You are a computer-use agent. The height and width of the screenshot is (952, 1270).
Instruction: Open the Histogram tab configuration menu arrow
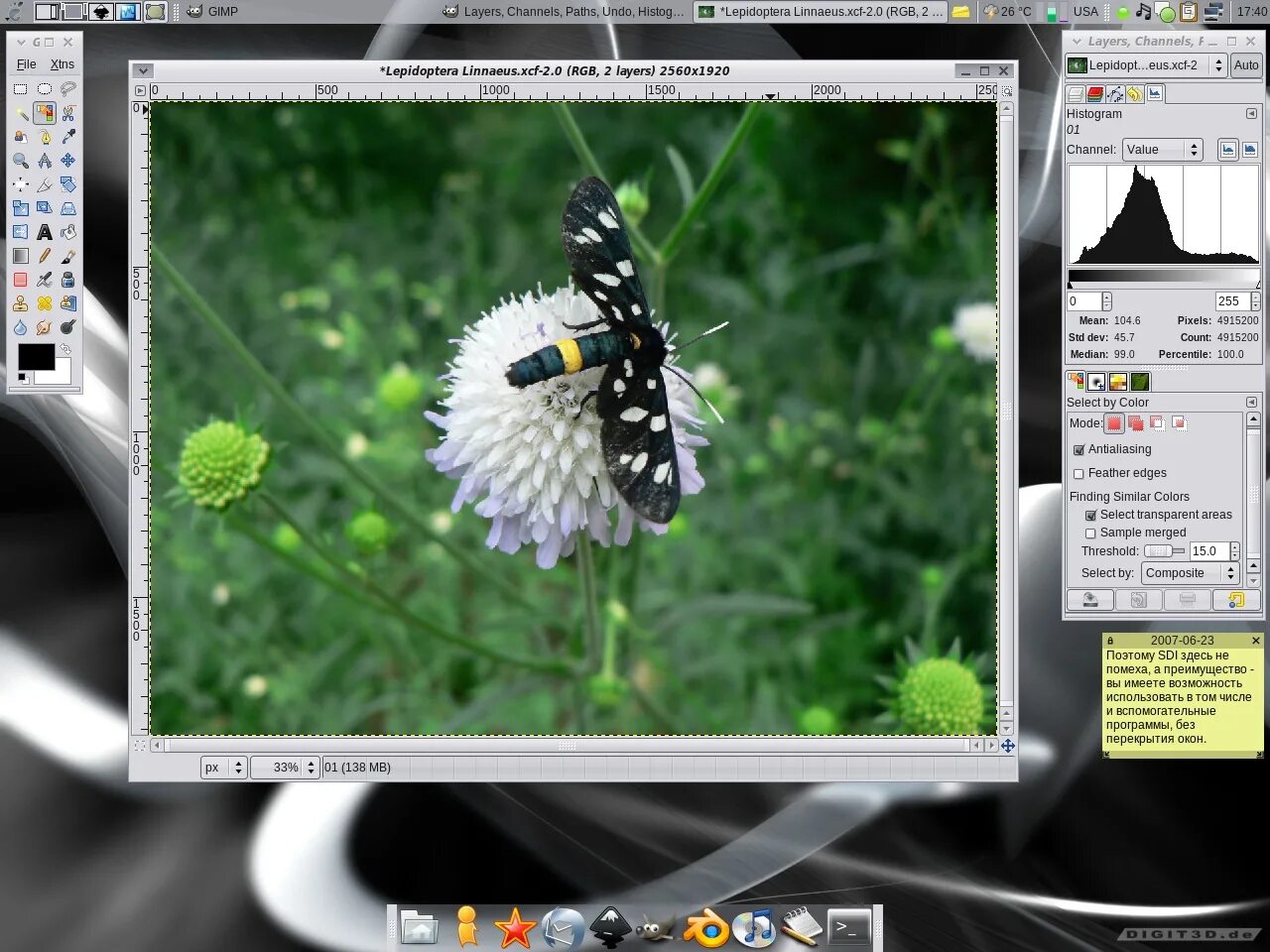coord(1251,114)
